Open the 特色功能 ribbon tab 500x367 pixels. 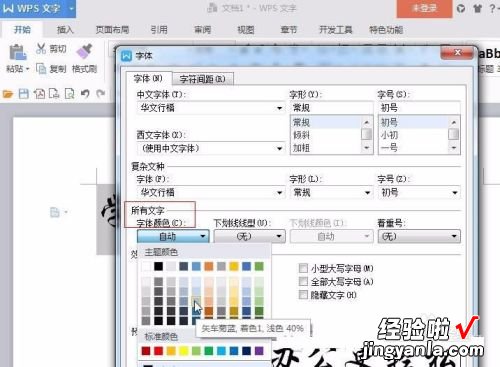point(386,30)
